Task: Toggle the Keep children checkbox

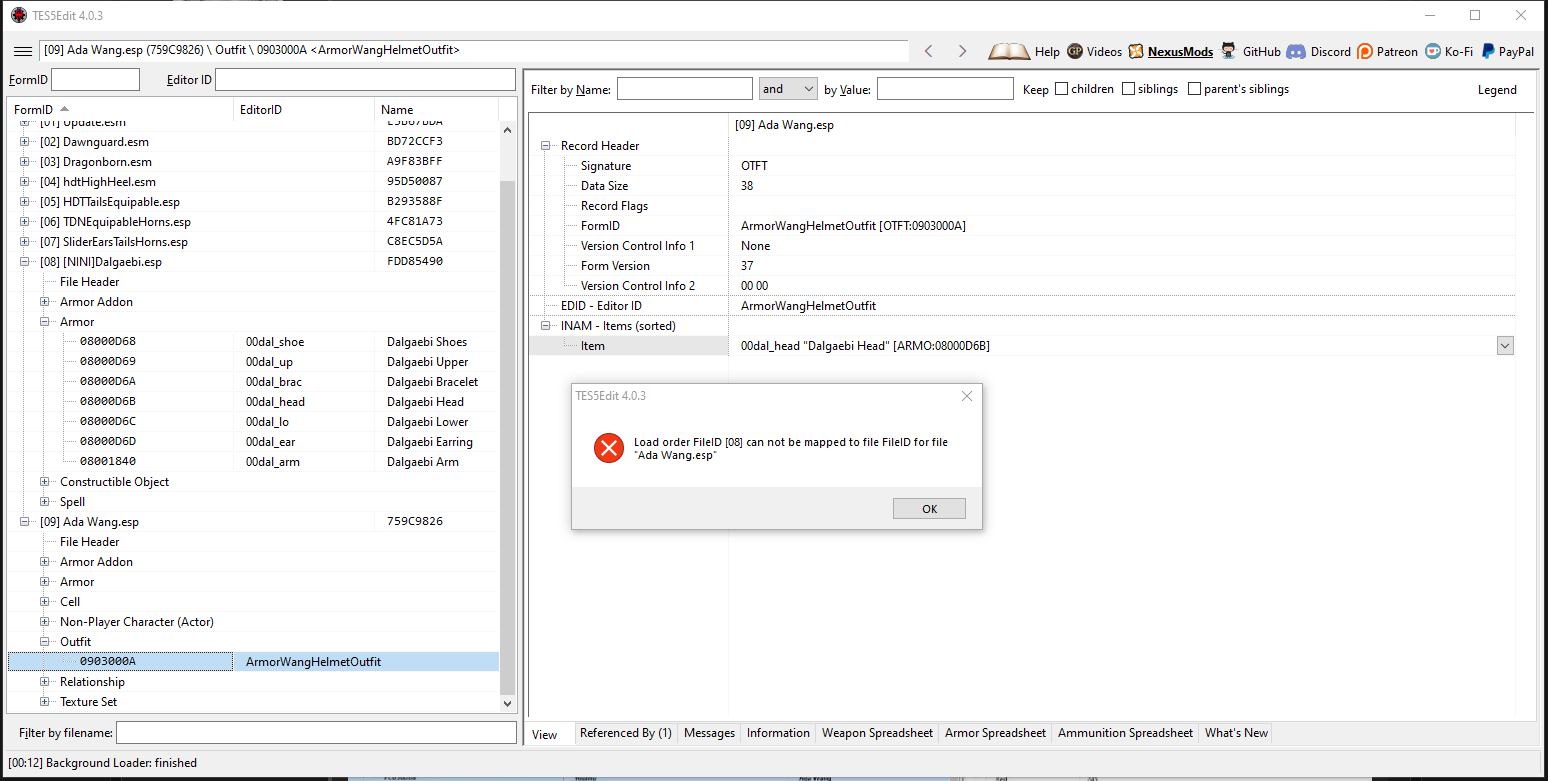Action: (1061, 89)
